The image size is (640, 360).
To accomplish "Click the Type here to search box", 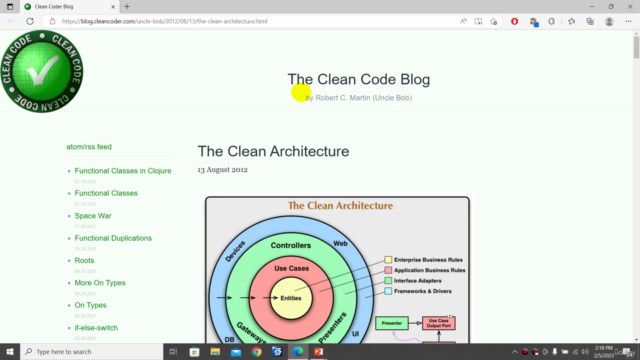I will [92, 351].
